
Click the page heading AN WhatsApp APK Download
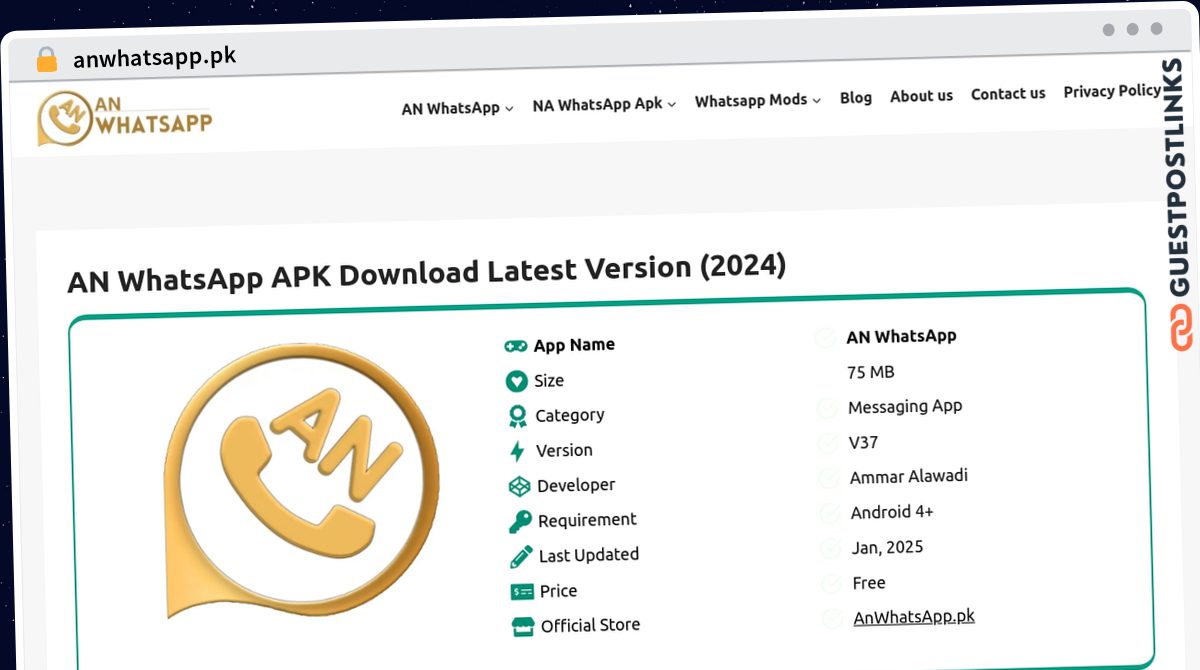click(x=427, y=273)
